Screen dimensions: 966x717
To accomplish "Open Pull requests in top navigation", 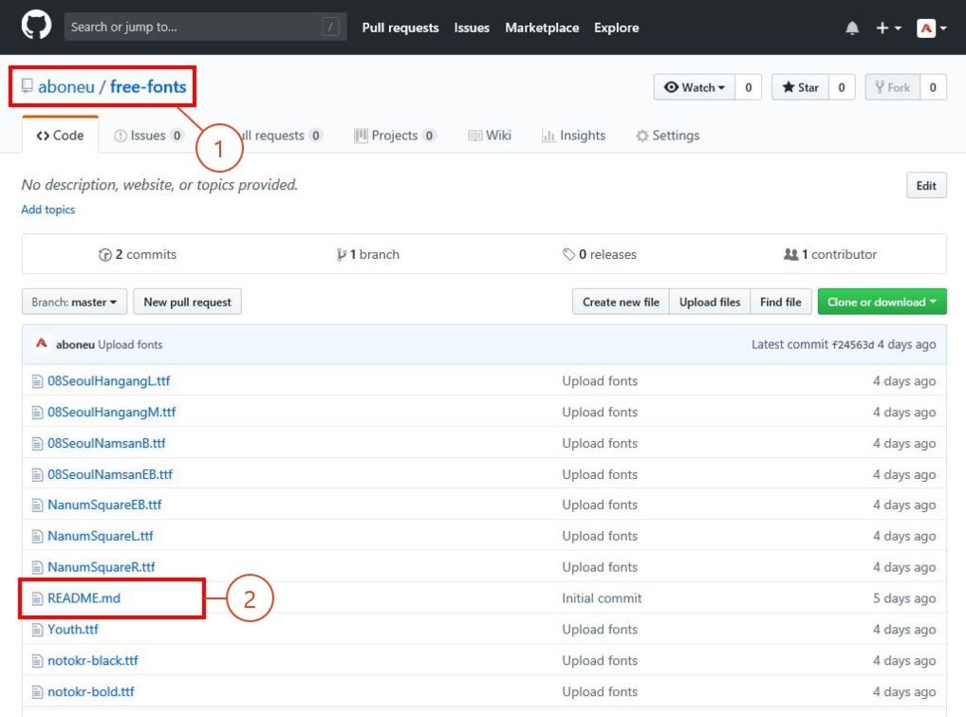I will pyautogui.click(x=400, y=28).
